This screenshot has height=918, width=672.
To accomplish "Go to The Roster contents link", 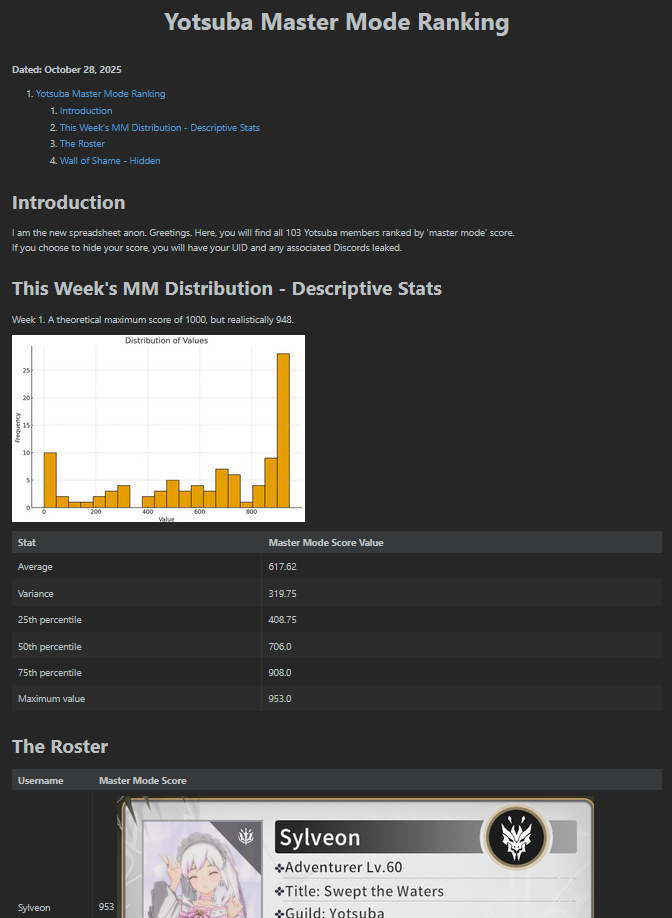I will 83,143.
